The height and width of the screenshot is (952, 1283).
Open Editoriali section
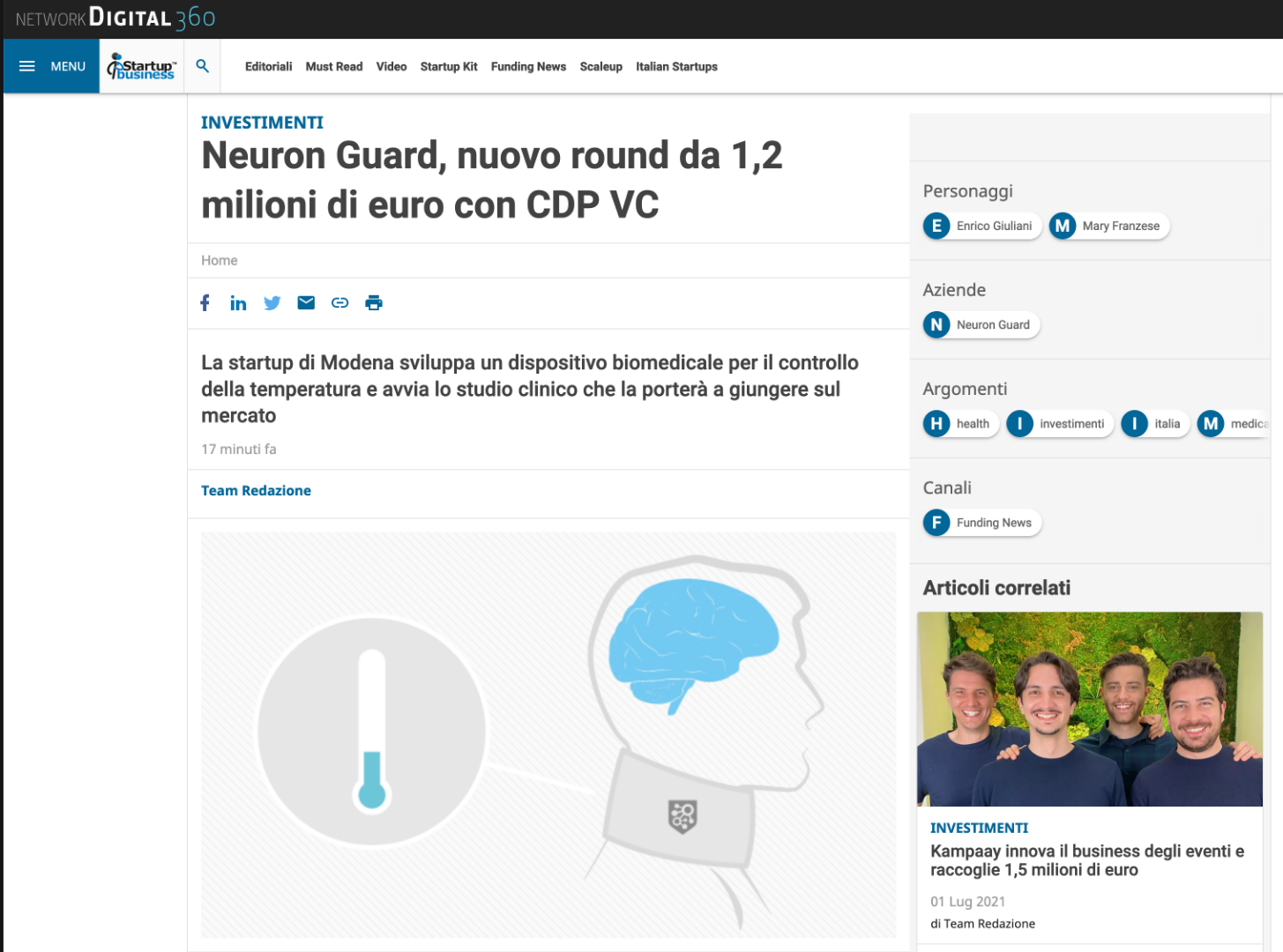point(268,66)
